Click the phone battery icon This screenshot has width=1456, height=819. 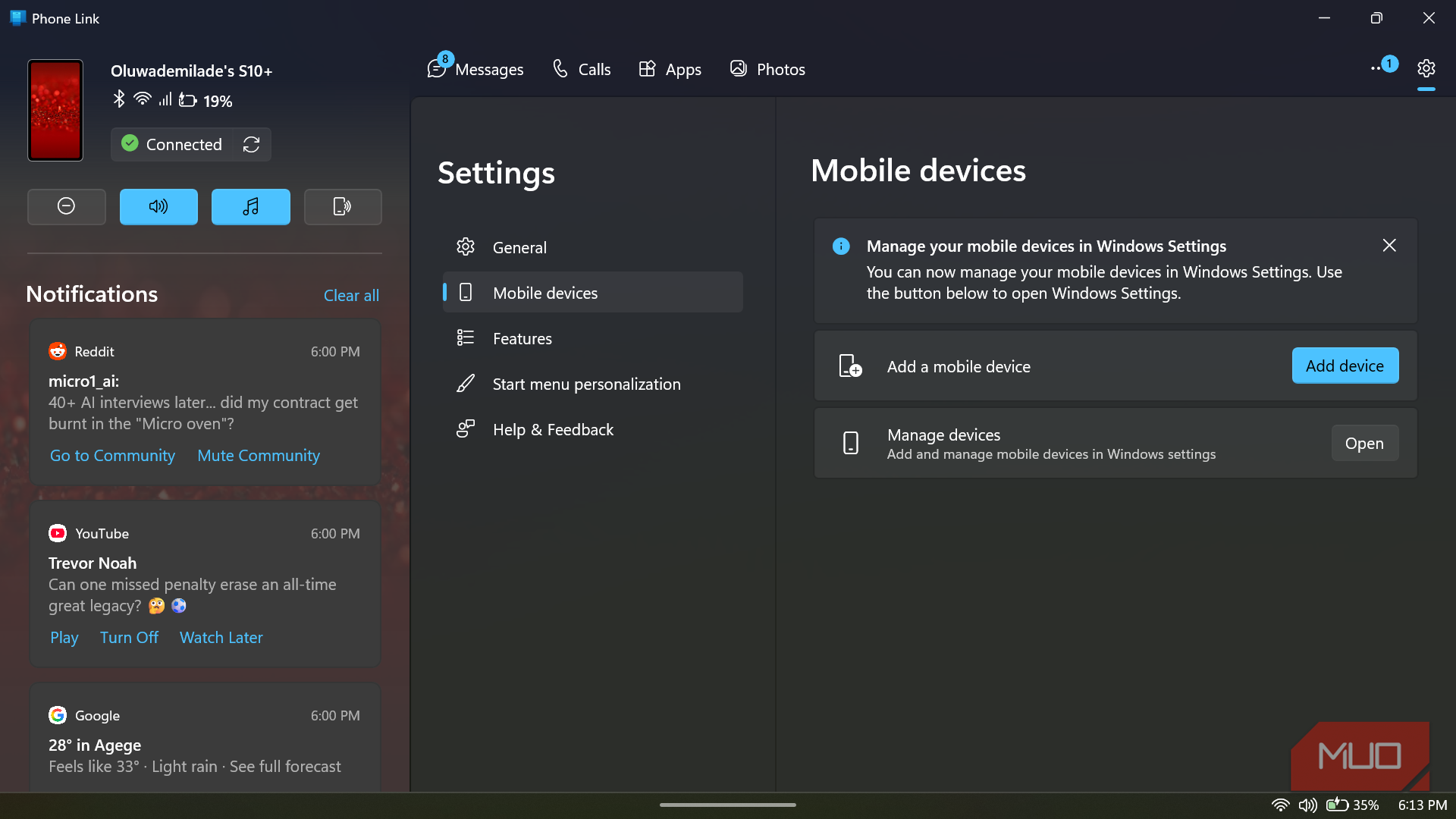tap(188, 100)
